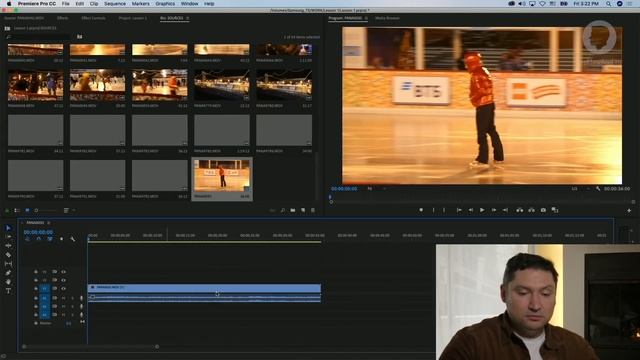
Task: Add marker in the timeline header
Action: click(61, 239)
